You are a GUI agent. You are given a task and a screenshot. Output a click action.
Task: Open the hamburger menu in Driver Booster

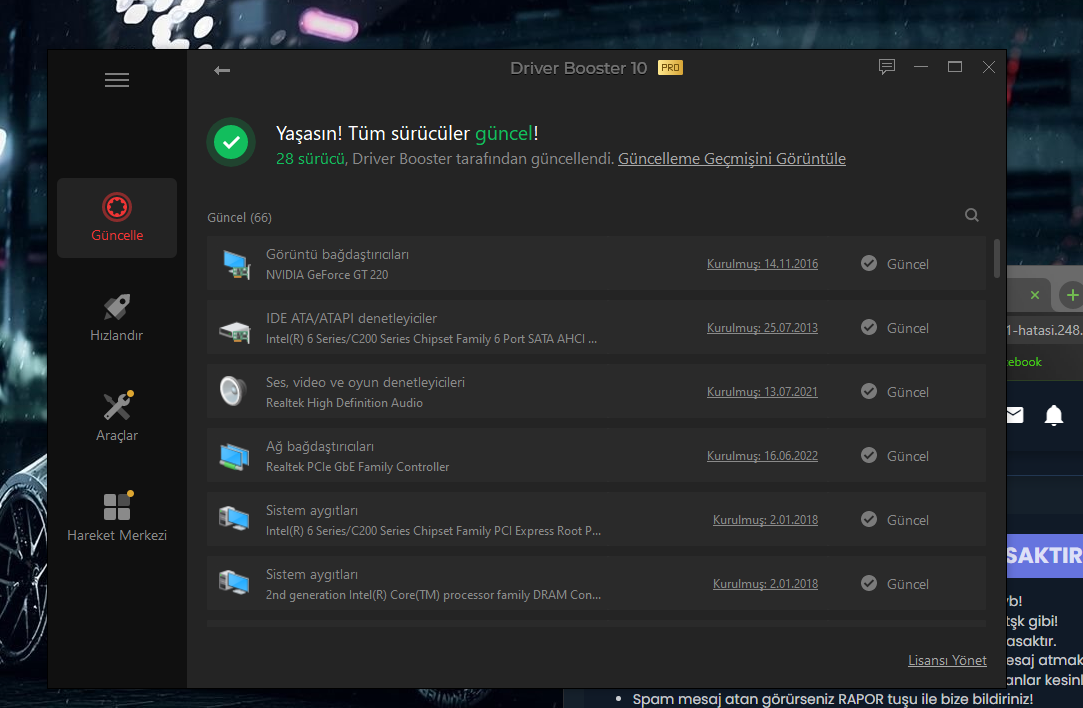117,80
